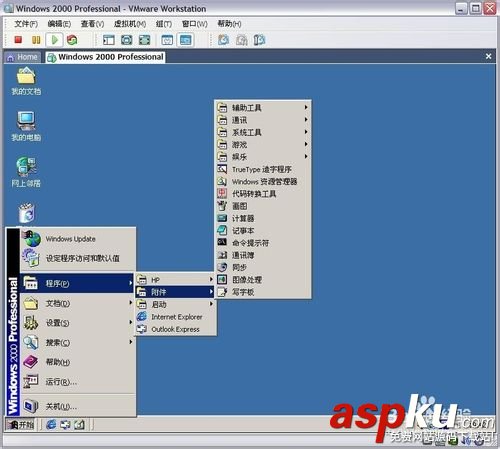Open 代码转换工具 from accessories
Image resolution: width=500 pixels, height=449 pixels.
[x=263, y=194]
